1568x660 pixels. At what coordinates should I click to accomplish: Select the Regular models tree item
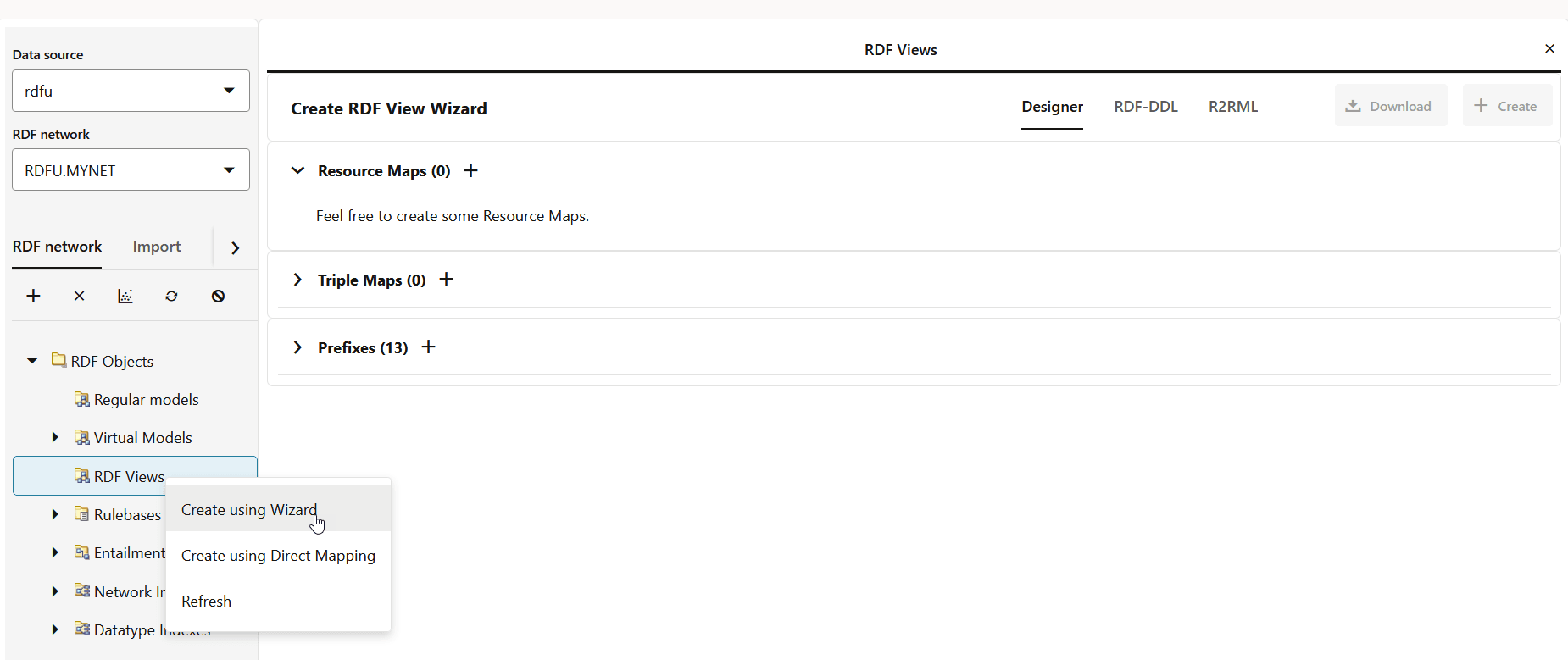146,399
